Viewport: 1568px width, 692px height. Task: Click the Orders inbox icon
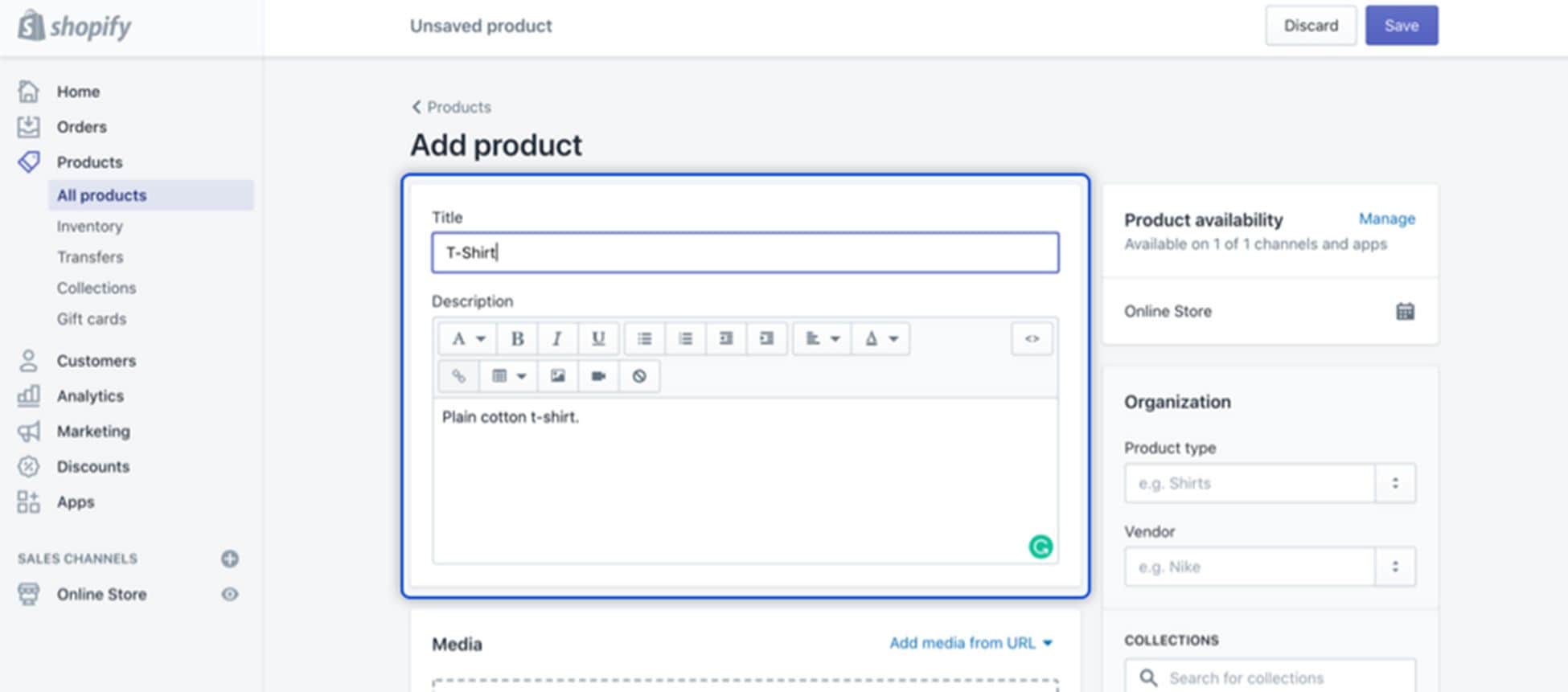[x=28, y=127]
